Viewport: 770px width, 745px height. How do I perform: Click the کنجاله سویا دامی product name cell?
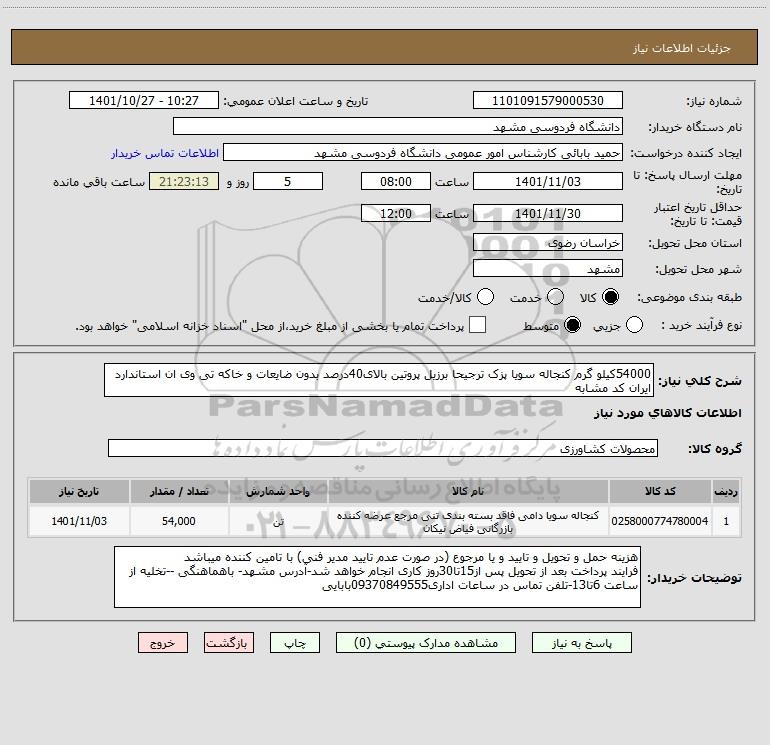click(x=468, y=522)
